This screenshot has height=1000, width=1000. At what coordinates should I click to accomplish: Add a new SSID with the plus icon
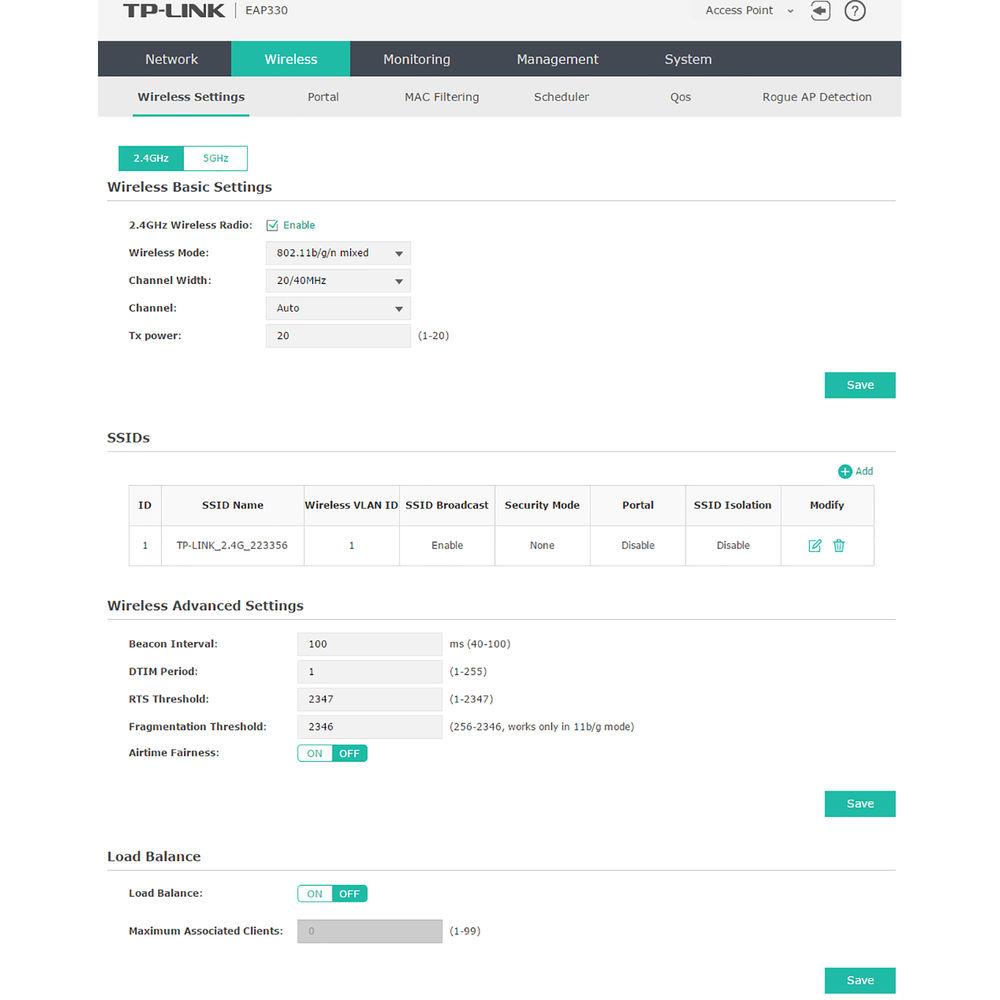(845, 471)
